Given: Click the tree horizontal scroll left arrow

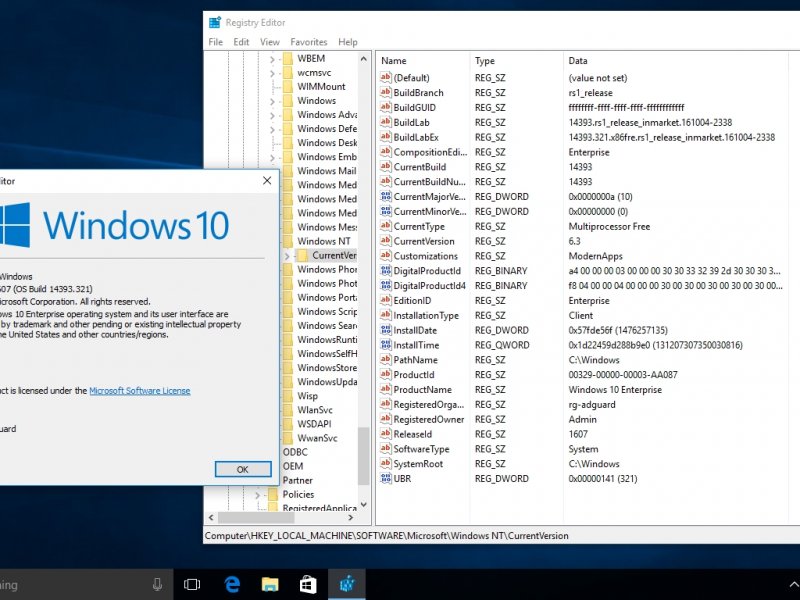Looking at the screenshot, I should (x=211, y=517).
